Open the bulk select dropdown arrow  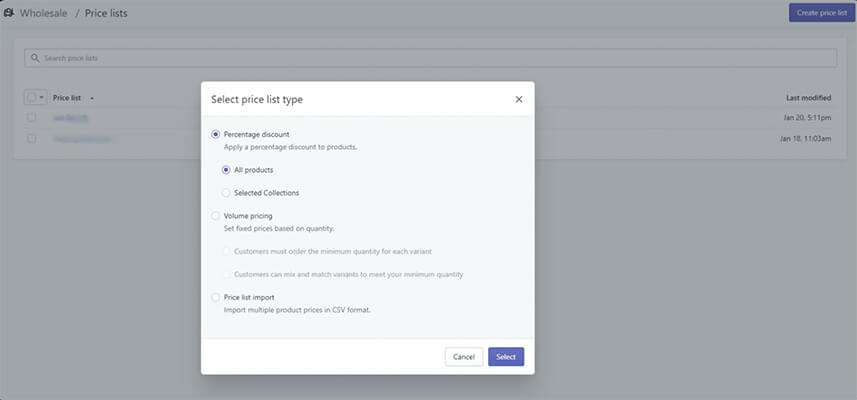point(42,98)
